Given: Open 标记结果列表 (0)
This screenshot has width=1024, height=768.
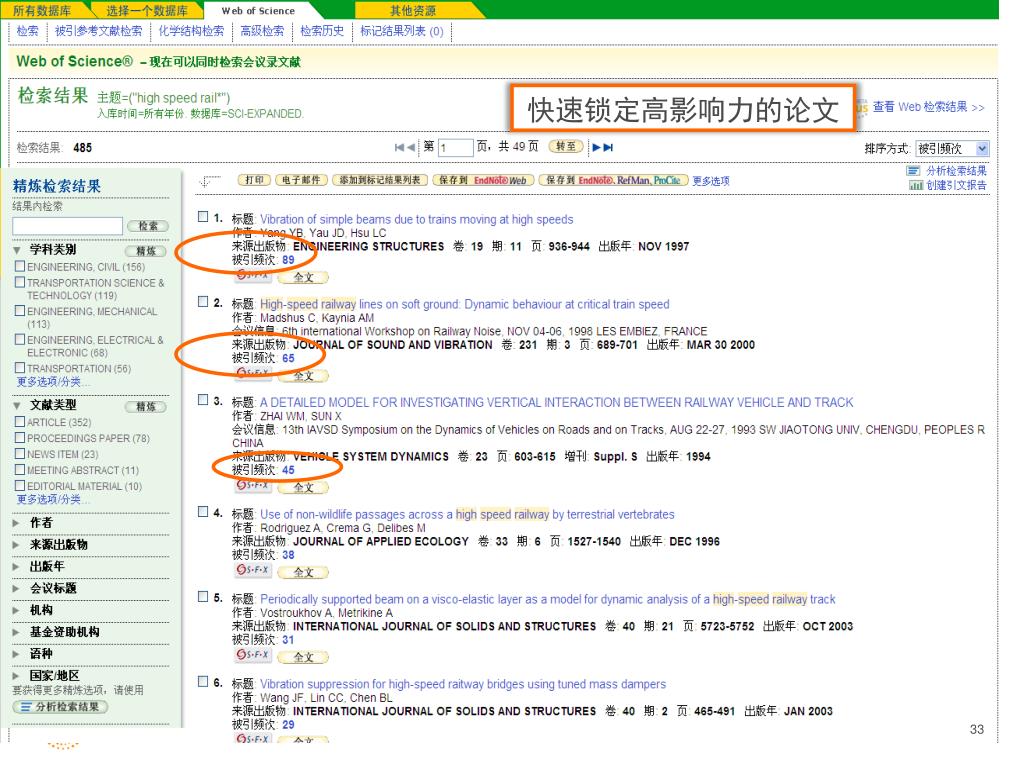Looking at the screenshot, I should point(402,31).
